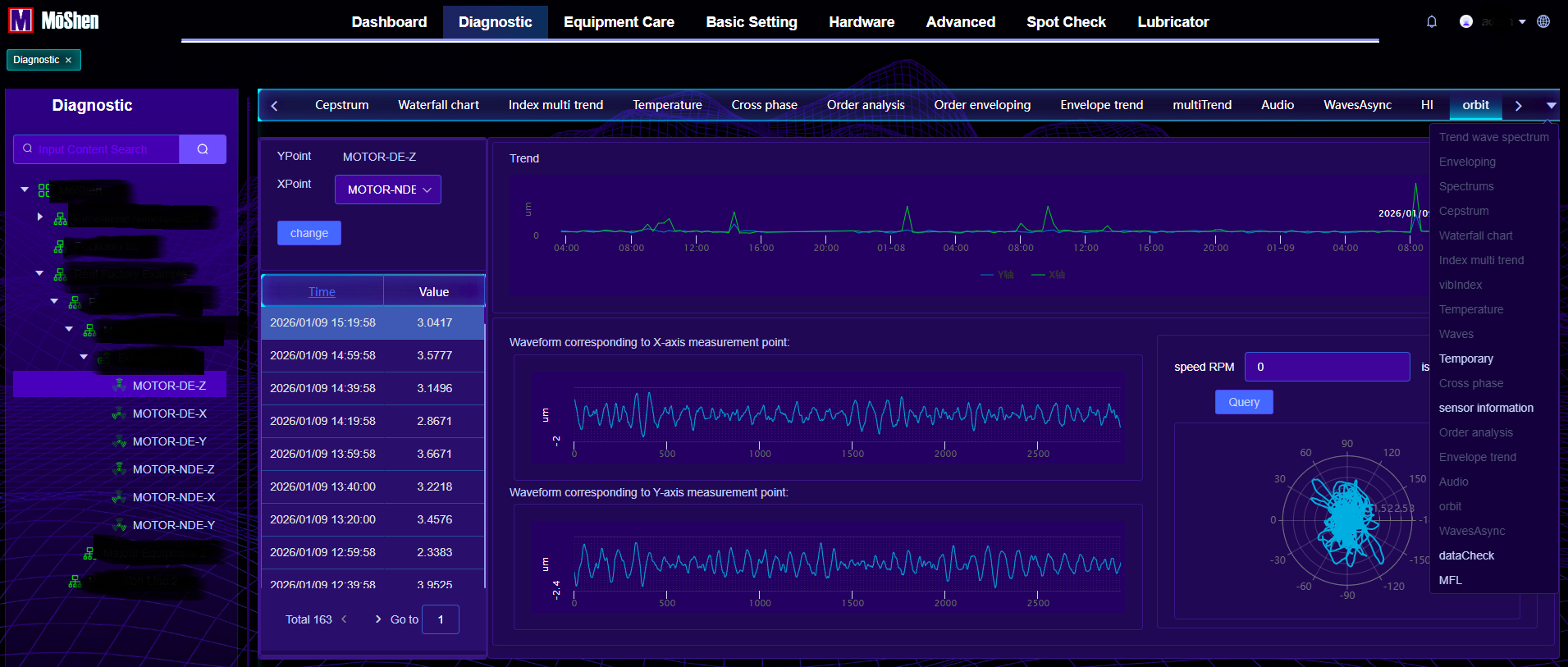Focus the Input Content Search box
The height and width of the screenshot is (667, 1568).
coord(97,149)
